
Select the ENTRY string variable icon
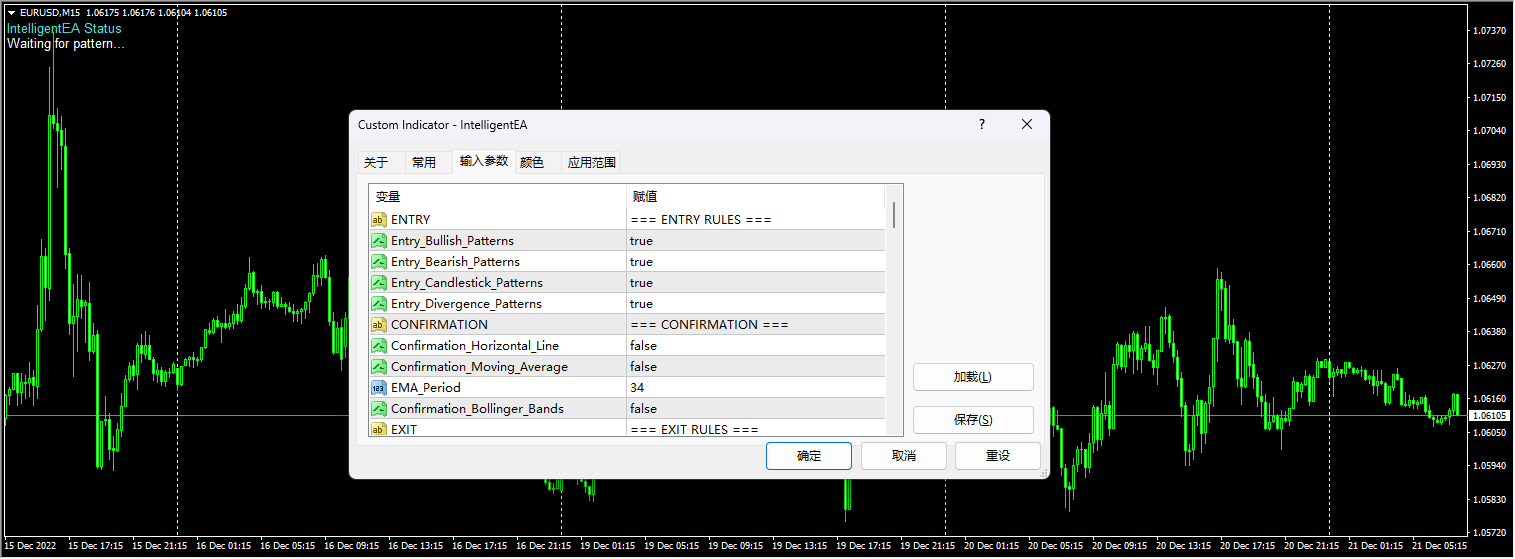379,220
